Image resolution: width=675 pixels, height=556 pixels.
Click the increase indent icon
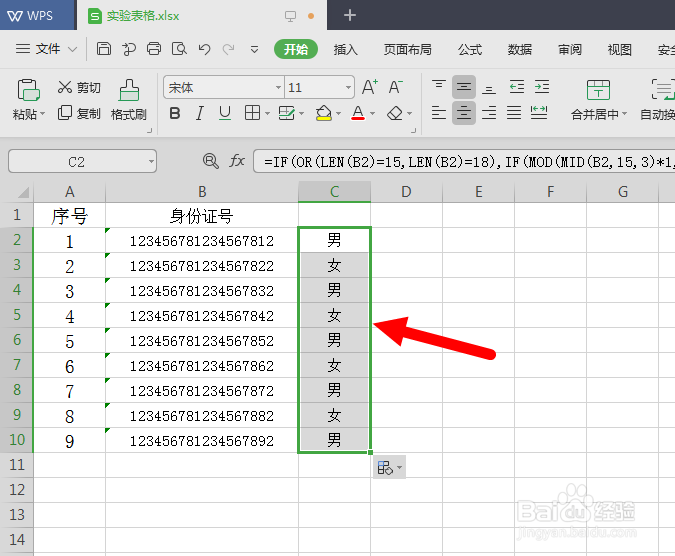coord(542,87)
